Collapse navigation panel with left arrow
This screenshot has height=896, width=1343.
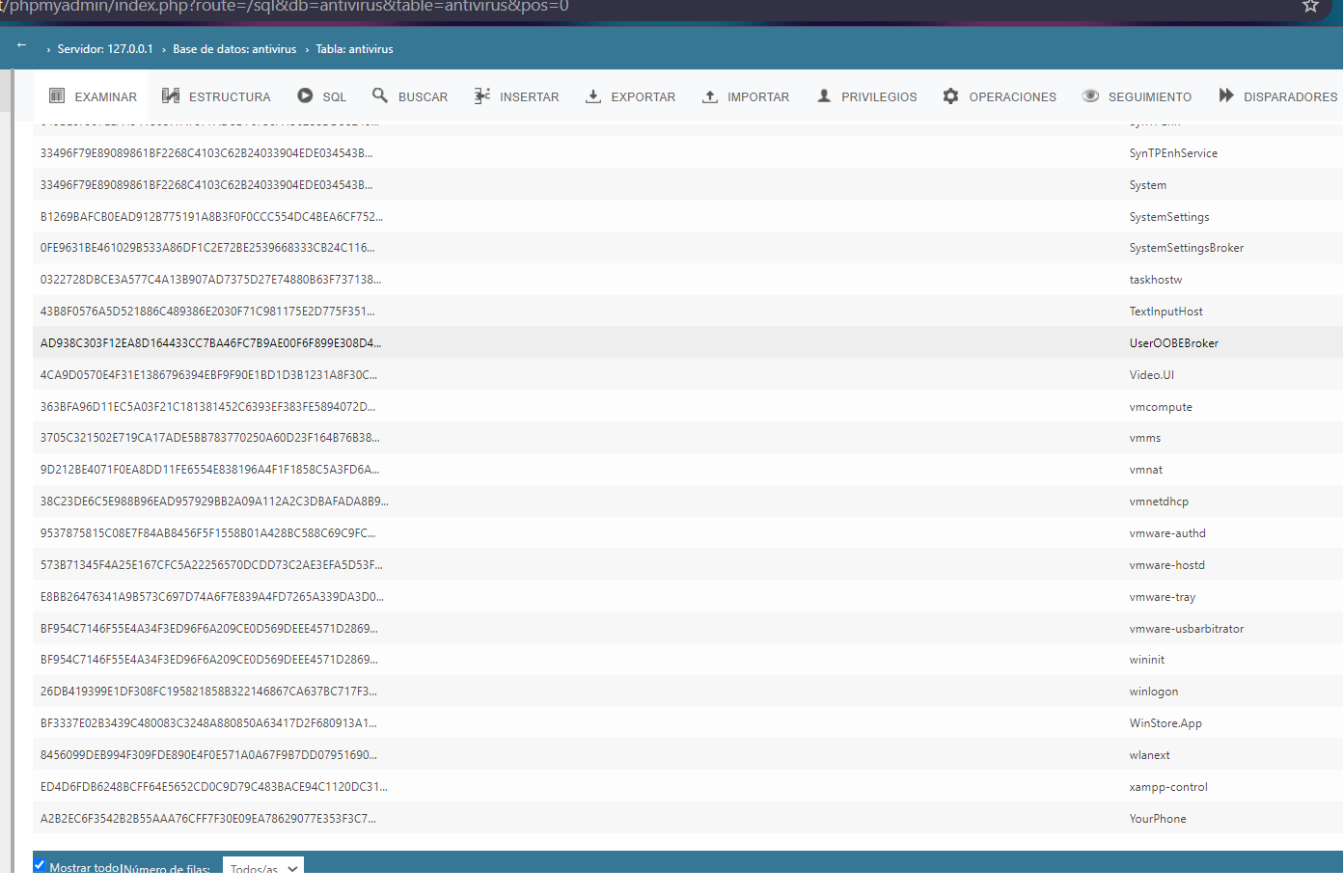21,45
